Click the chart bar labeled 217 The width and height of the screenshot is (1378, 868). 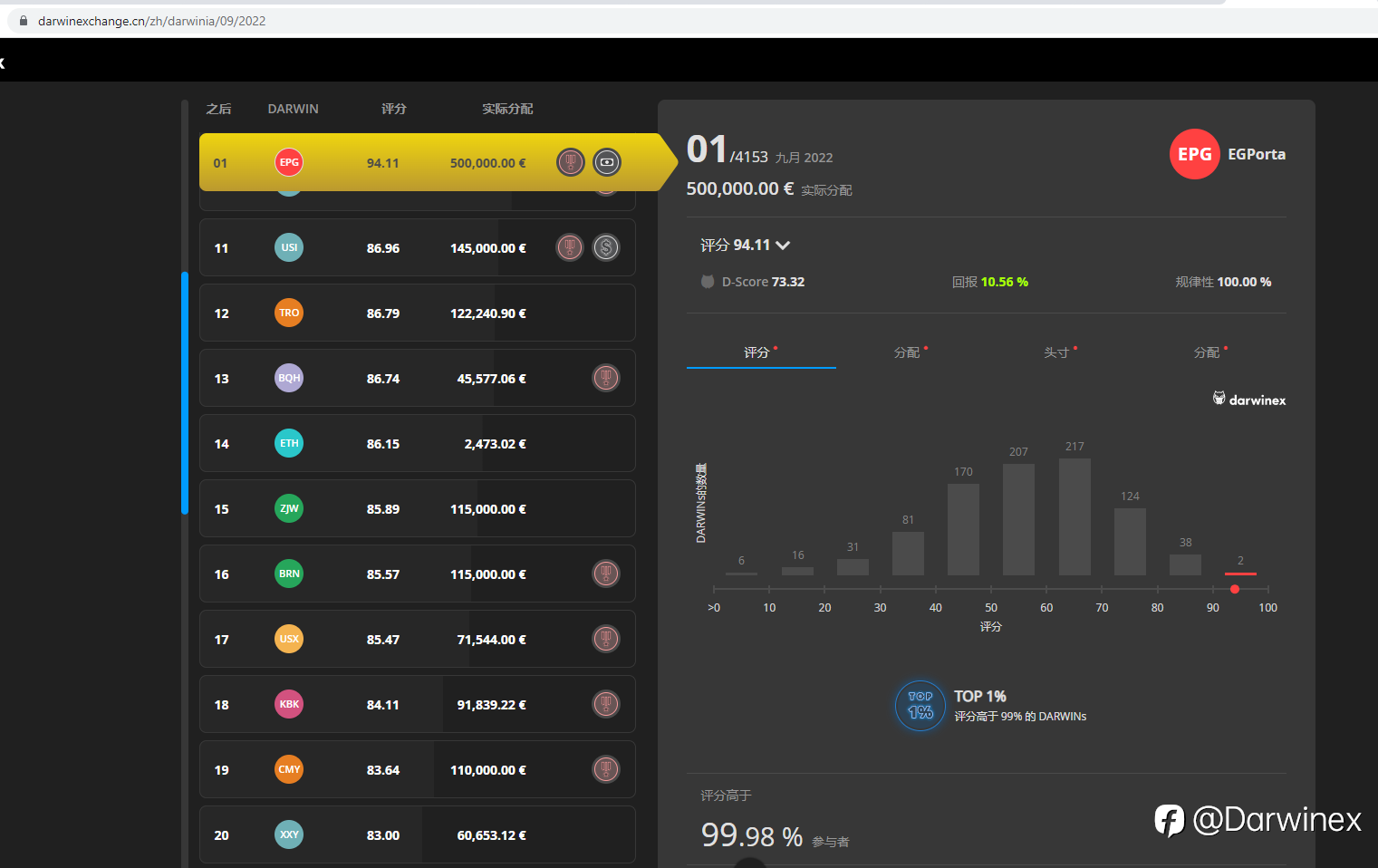1074,516
